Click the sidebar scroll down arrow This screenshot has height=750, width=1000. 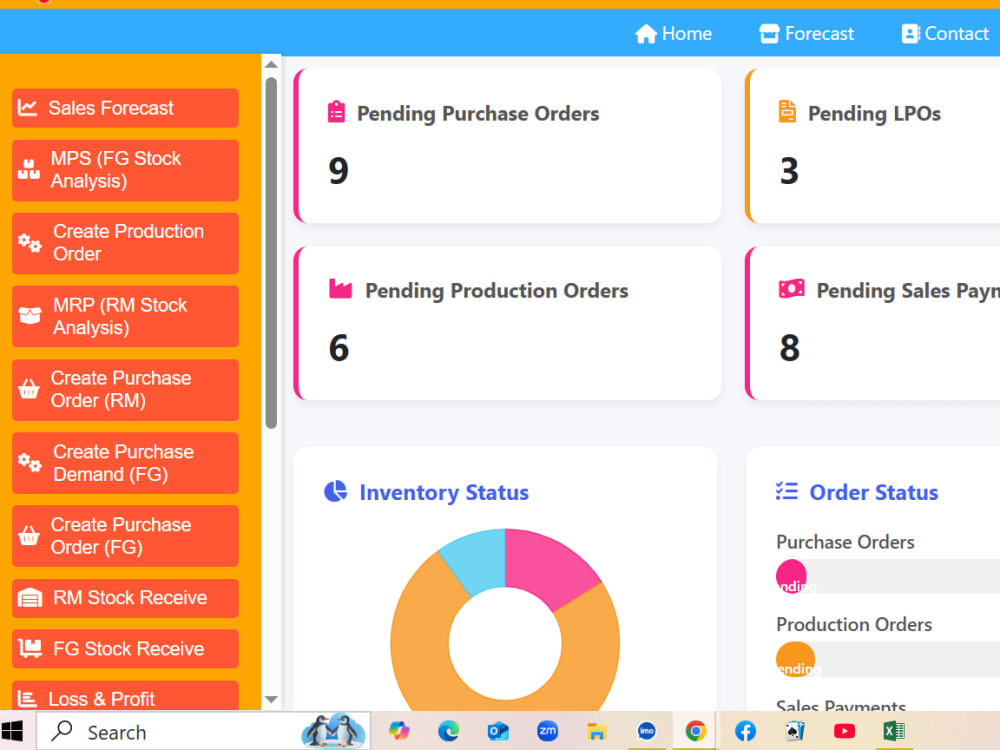[271, 700]
